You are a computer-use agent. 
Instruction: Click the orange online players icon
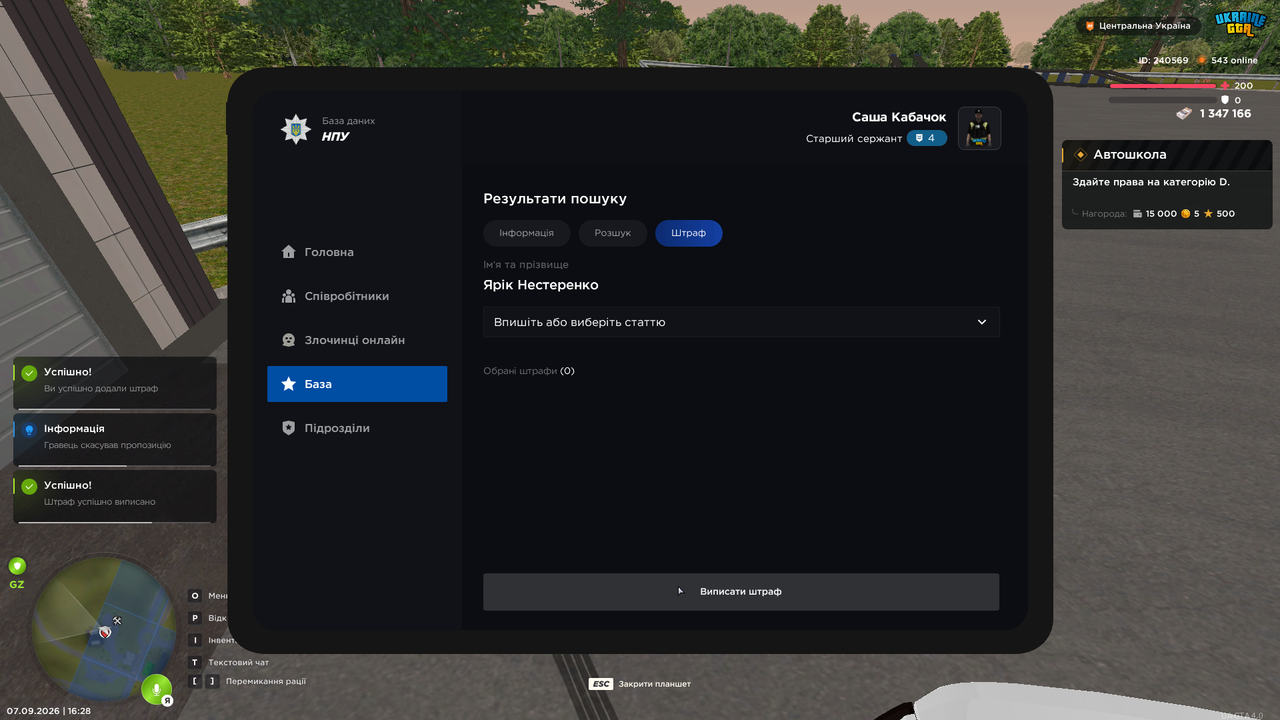1202,60
